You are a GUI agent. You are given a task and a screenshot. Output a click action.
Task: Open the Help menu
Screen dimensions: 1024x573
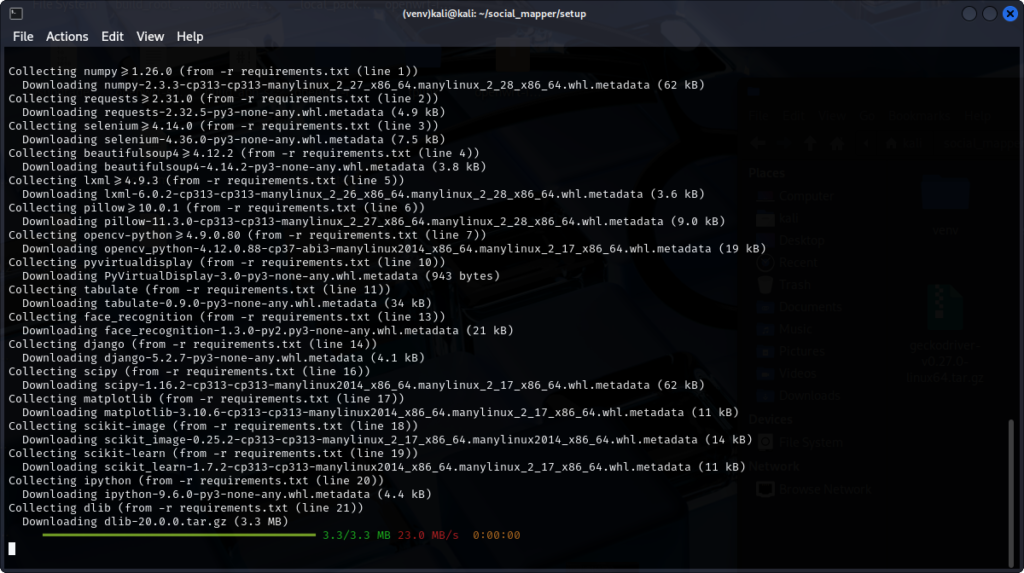[190, 36]
